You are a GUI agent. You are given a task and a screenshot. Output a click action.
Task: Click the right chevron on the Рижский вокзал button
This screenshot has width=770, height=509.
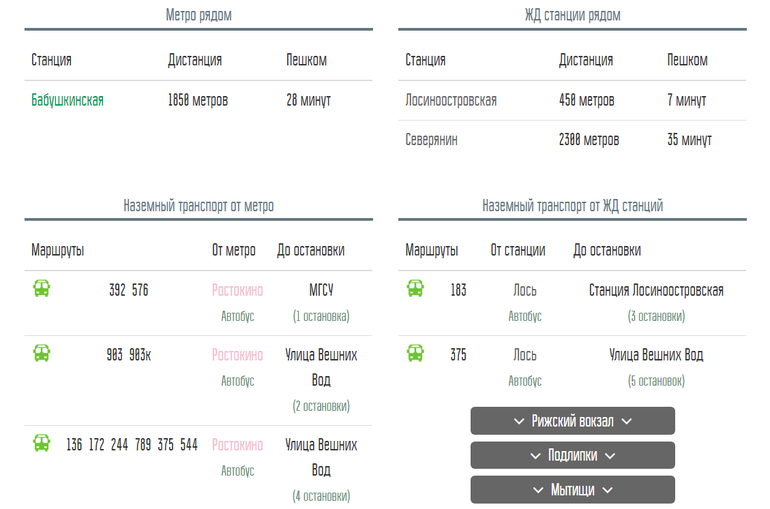[627, 421]
